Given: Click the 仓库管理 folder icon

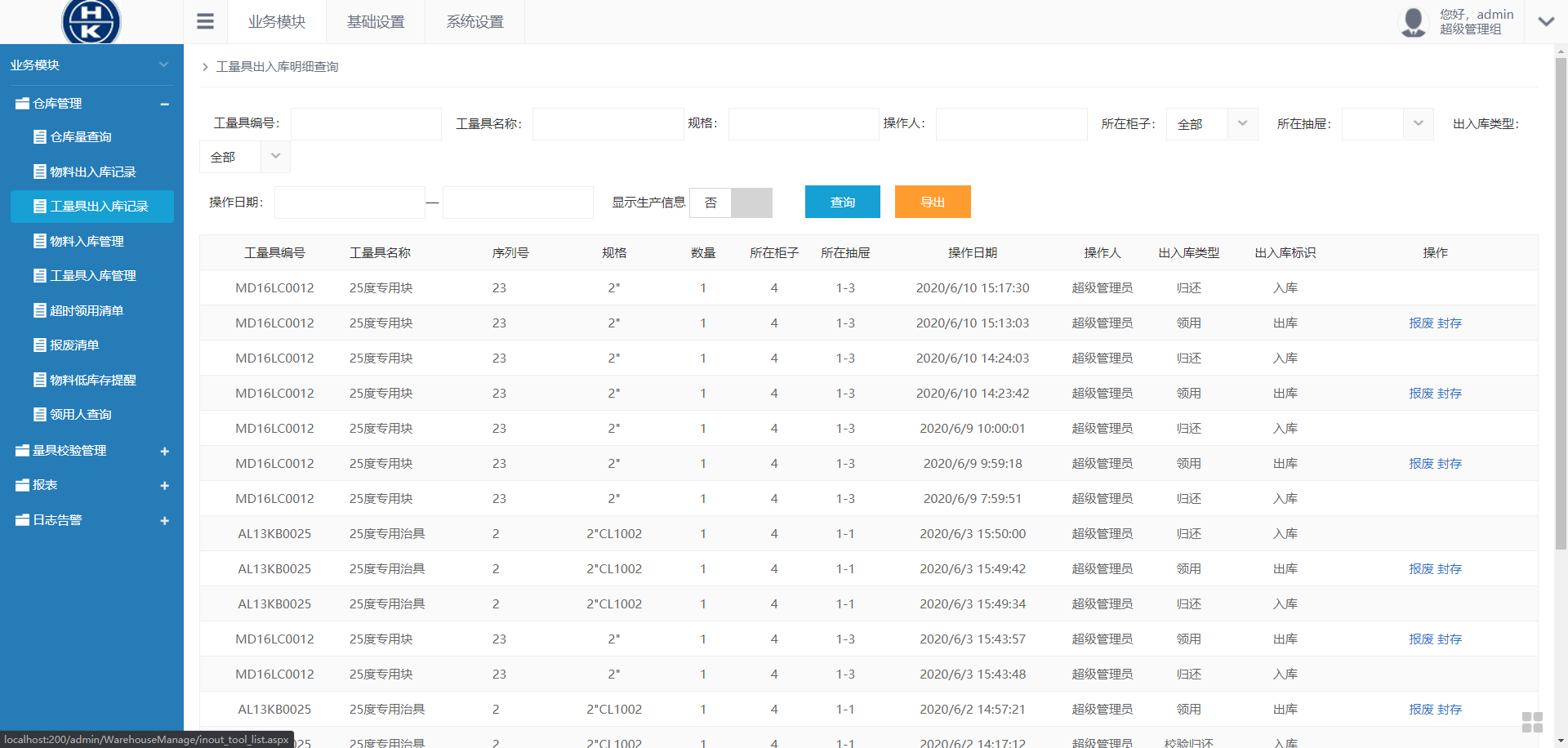Looking at the screenshot, I should tap(22, 104).
